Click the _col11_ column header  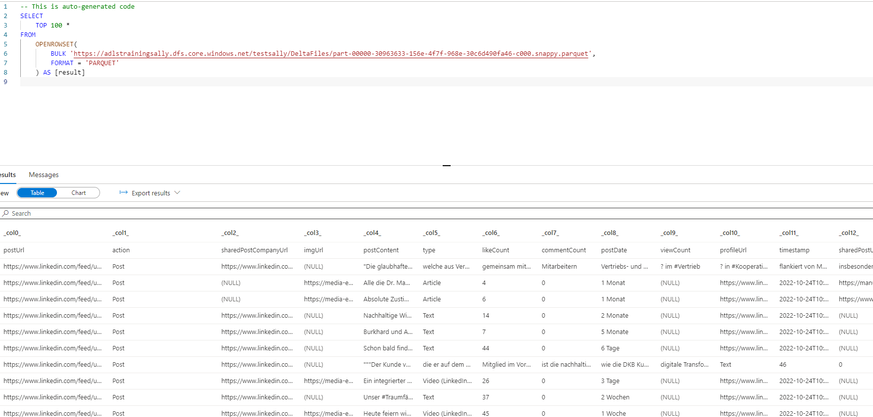click(789, 233)
